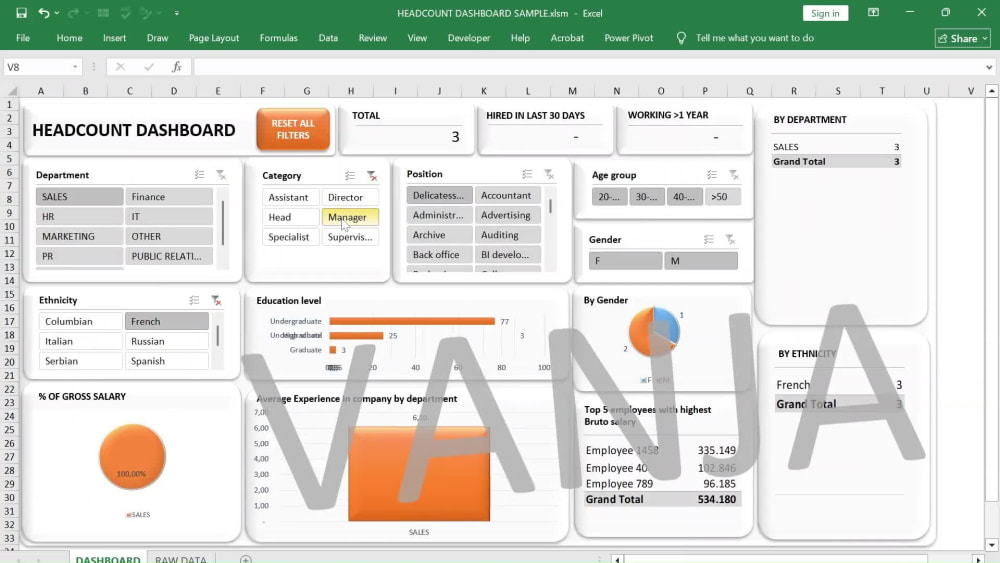Clear filter on Department slicer

[x=221, y=175]
